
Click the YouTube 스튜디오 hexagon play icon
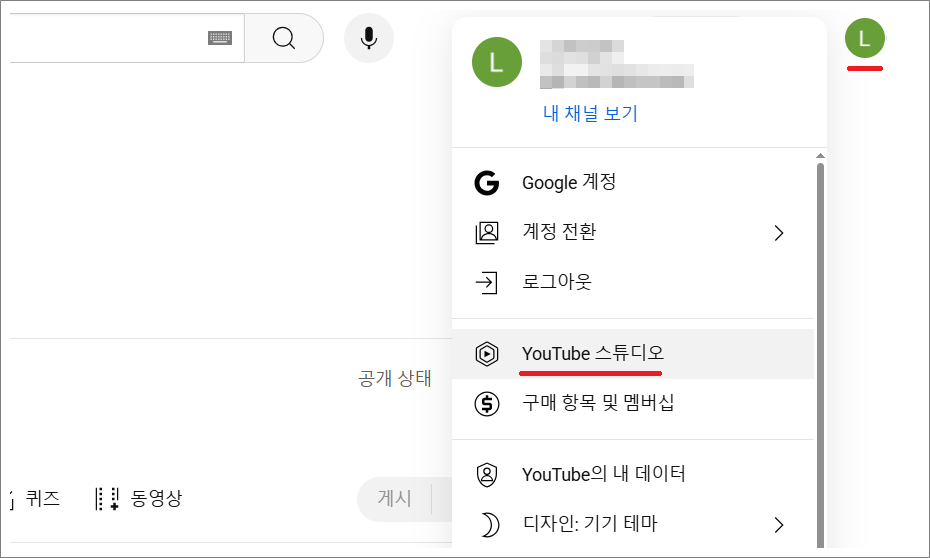point(487,354)
